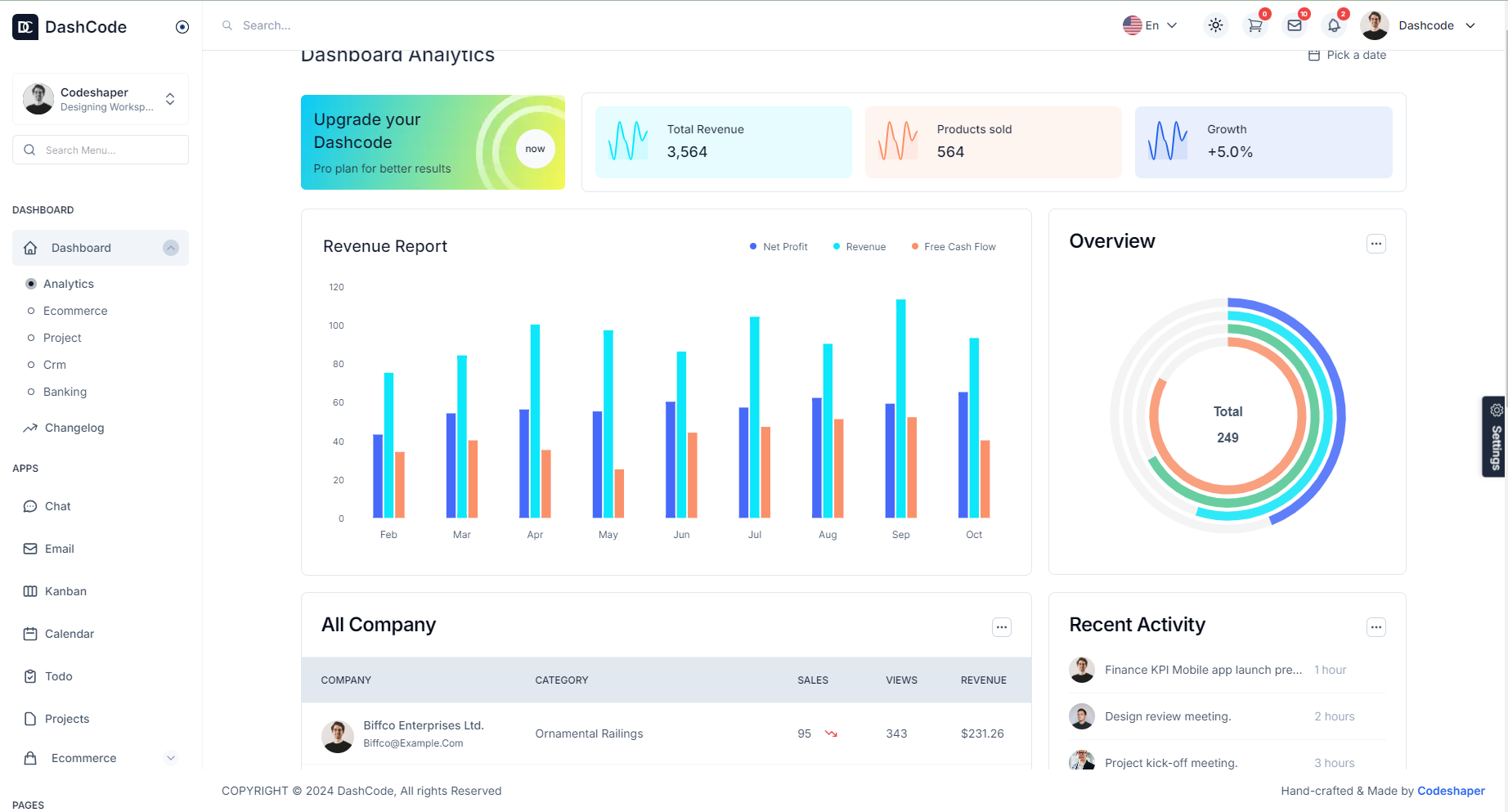
Task: Toggle the Revenue legend item
Action: pos(859,247)
